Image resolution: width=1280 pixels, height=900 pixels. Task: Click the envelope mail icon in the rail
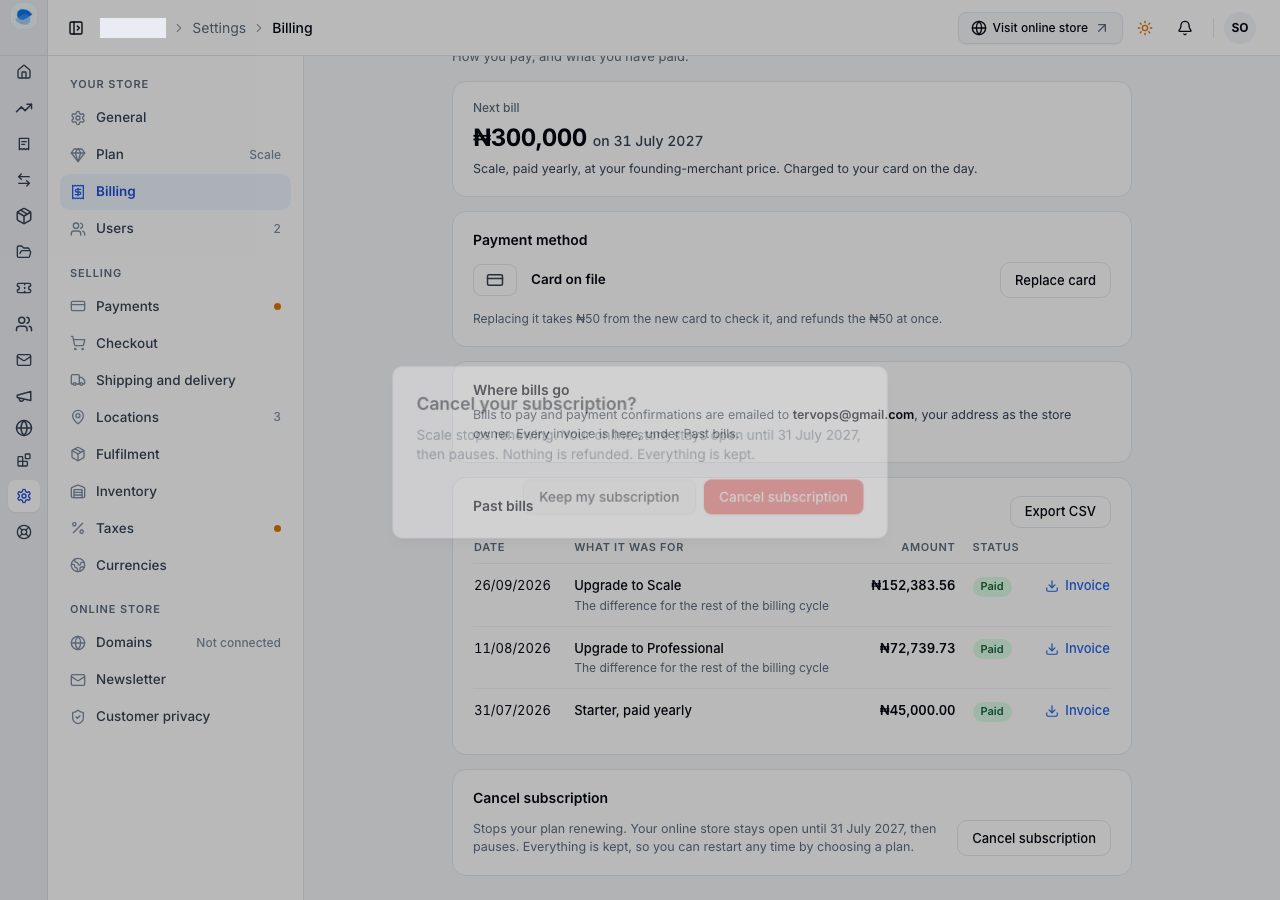pos(24,360)
